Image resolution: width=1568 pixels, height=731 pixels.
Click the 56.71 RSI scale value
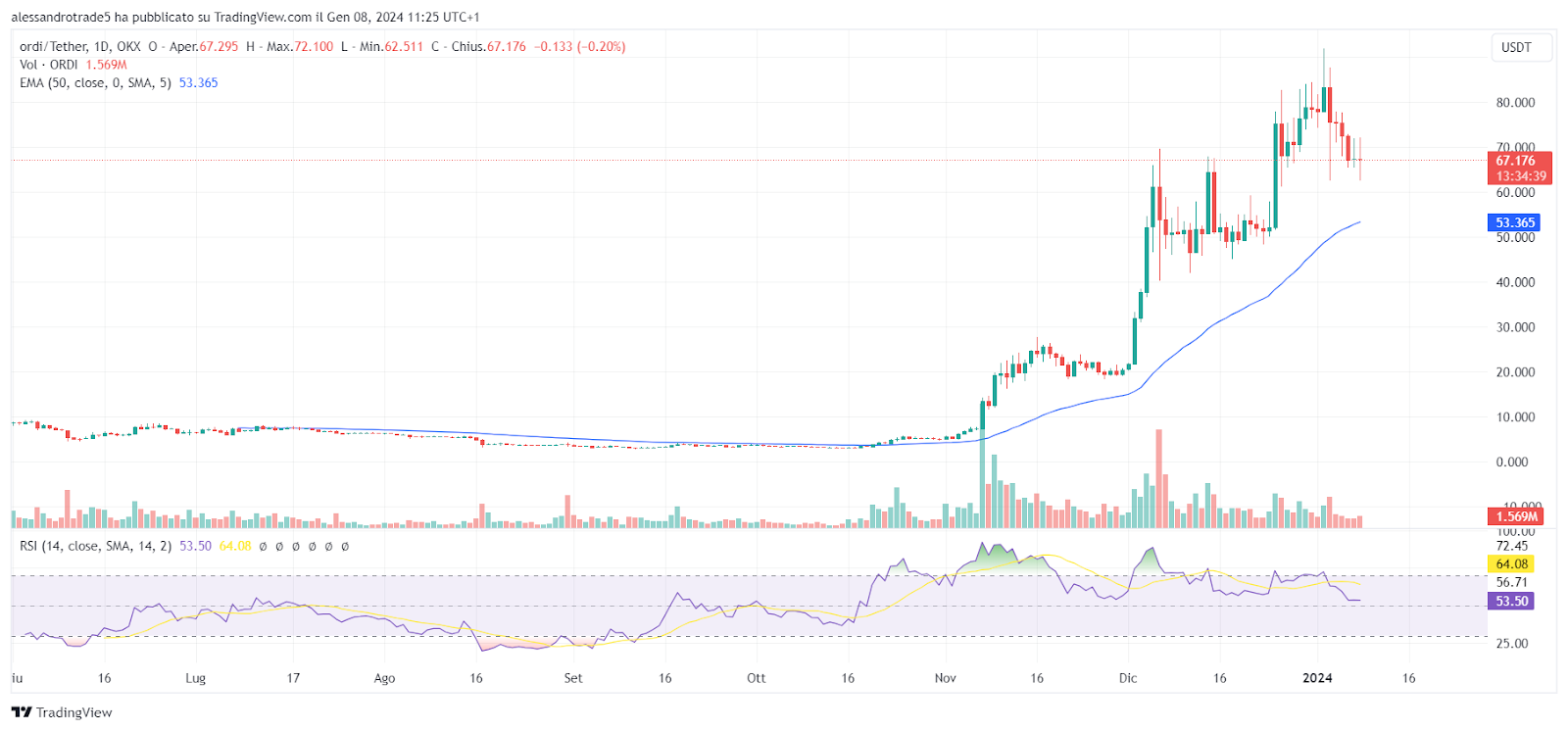click(x=1512, y=582)
